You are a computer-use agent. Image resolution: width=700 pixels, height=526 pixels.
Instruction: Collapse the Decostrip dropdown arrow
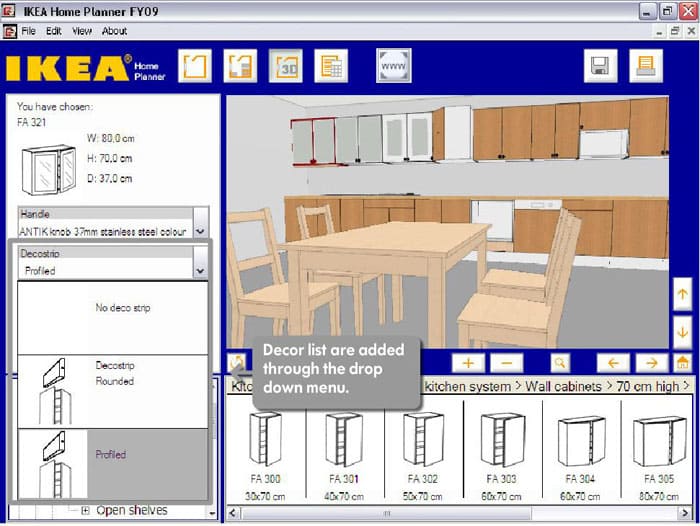[x=200, y=271]
